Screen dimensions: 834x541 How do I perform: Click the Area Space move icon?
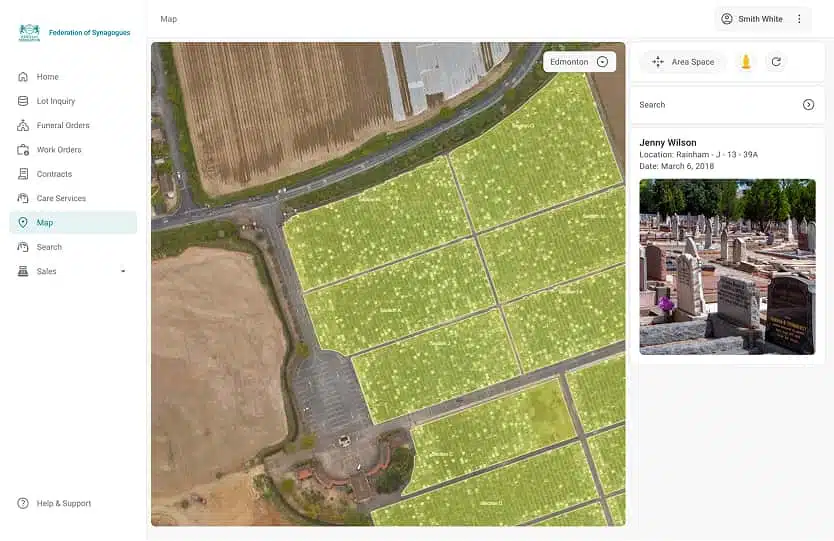[x=658, y=62]
